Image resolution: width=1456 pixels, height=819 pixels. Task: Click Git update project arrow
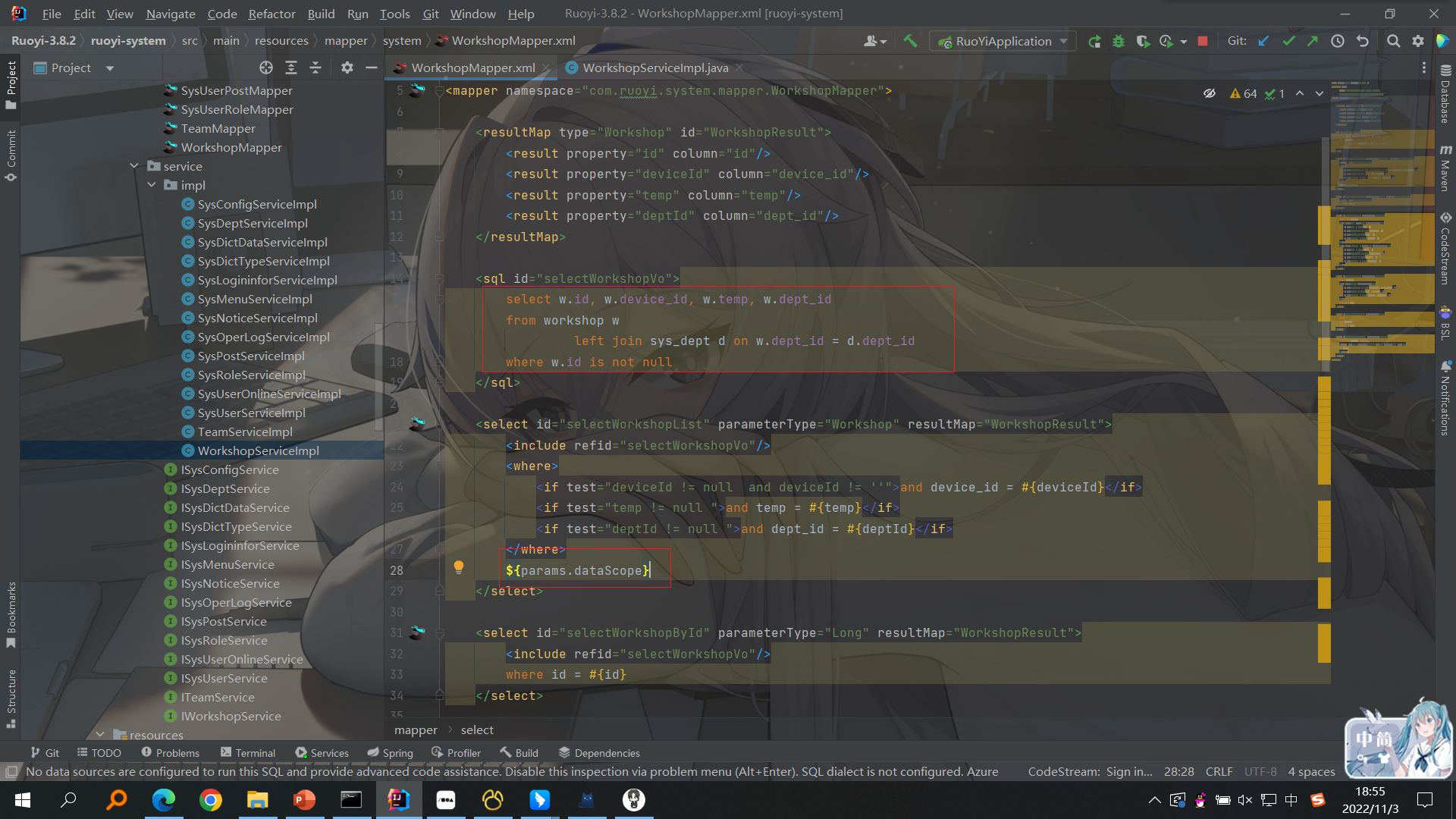pos(1263,41)
